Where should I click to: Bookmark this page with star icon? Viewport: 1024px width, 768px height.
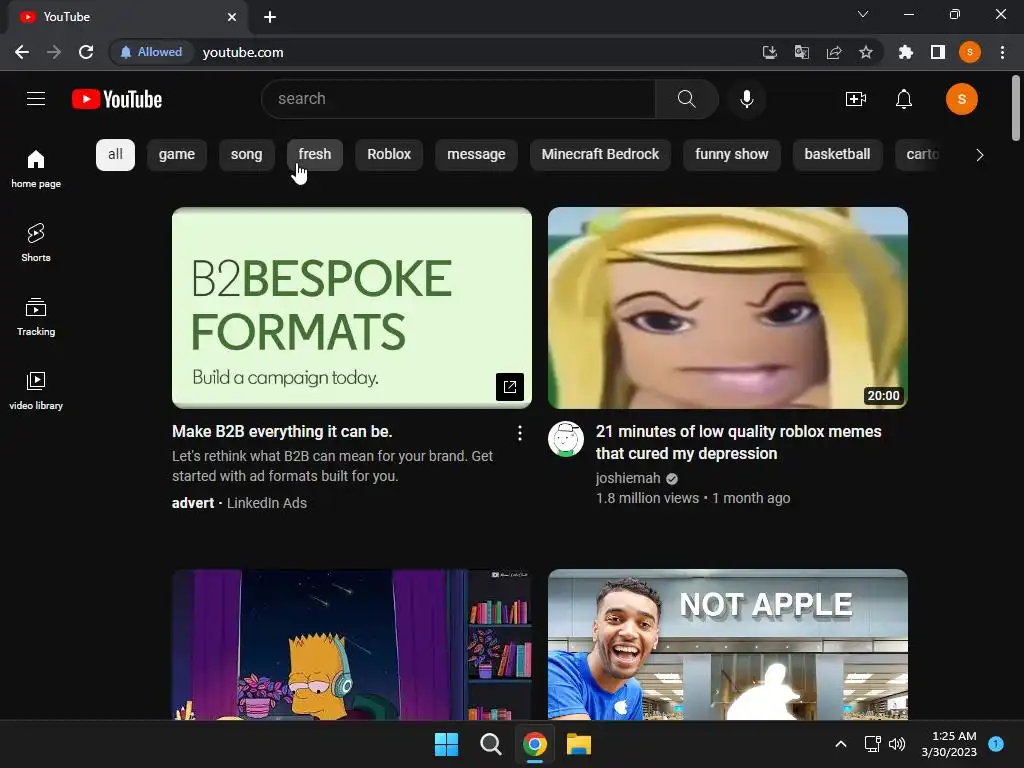pos(865,52)
